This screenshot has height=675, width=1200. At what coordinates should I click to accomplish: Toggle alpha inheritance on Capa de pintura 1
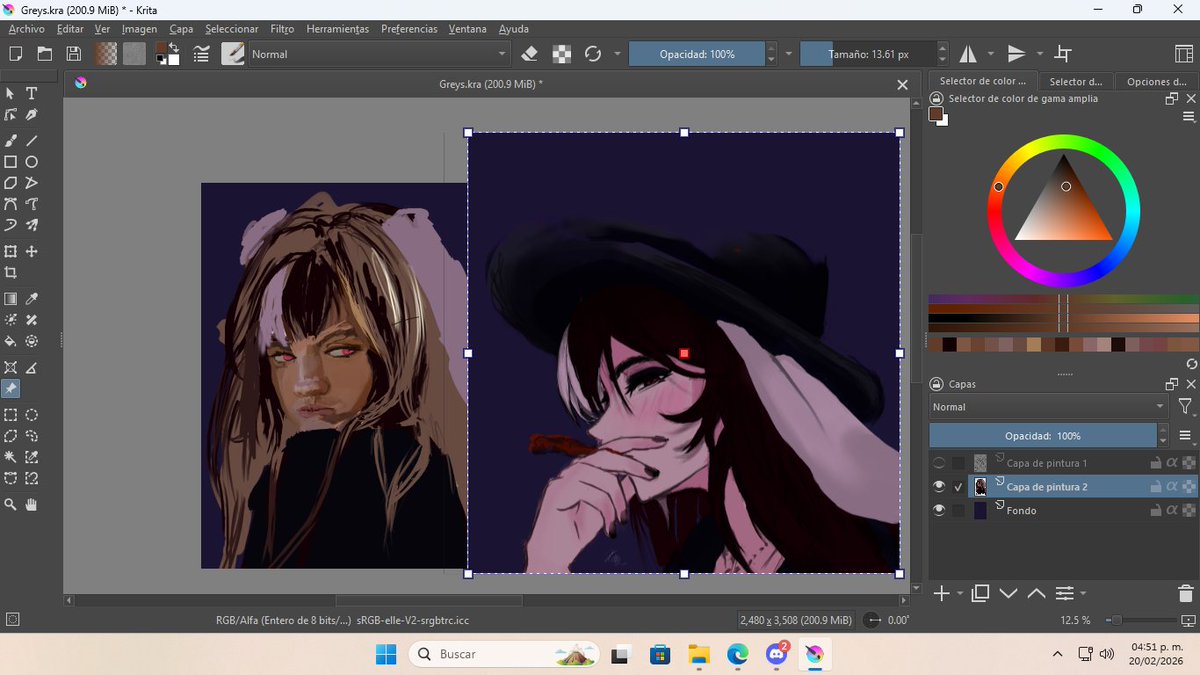click(1171, 463)
